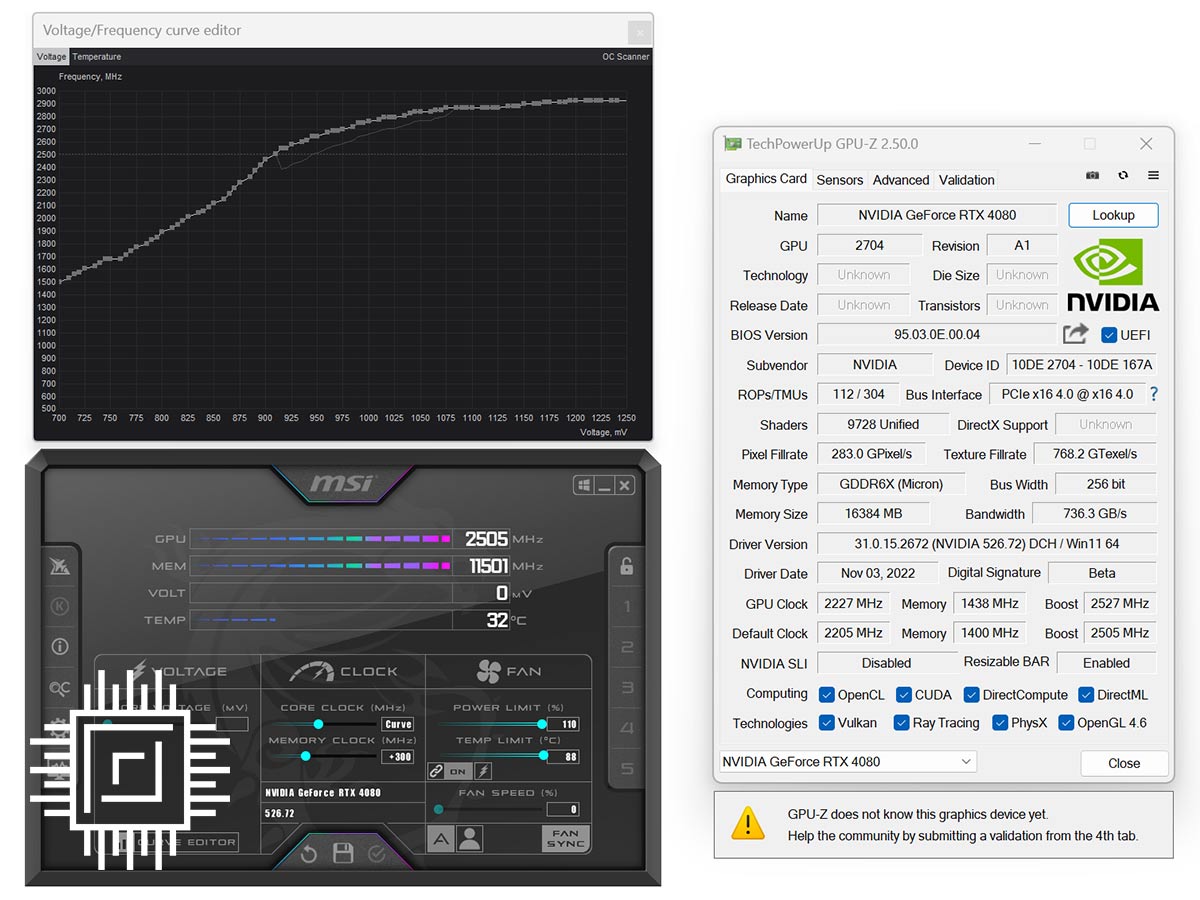Click the Fan Speed slider handle
The height and width of the screenshot is (900, 1200).
point(439,809)
